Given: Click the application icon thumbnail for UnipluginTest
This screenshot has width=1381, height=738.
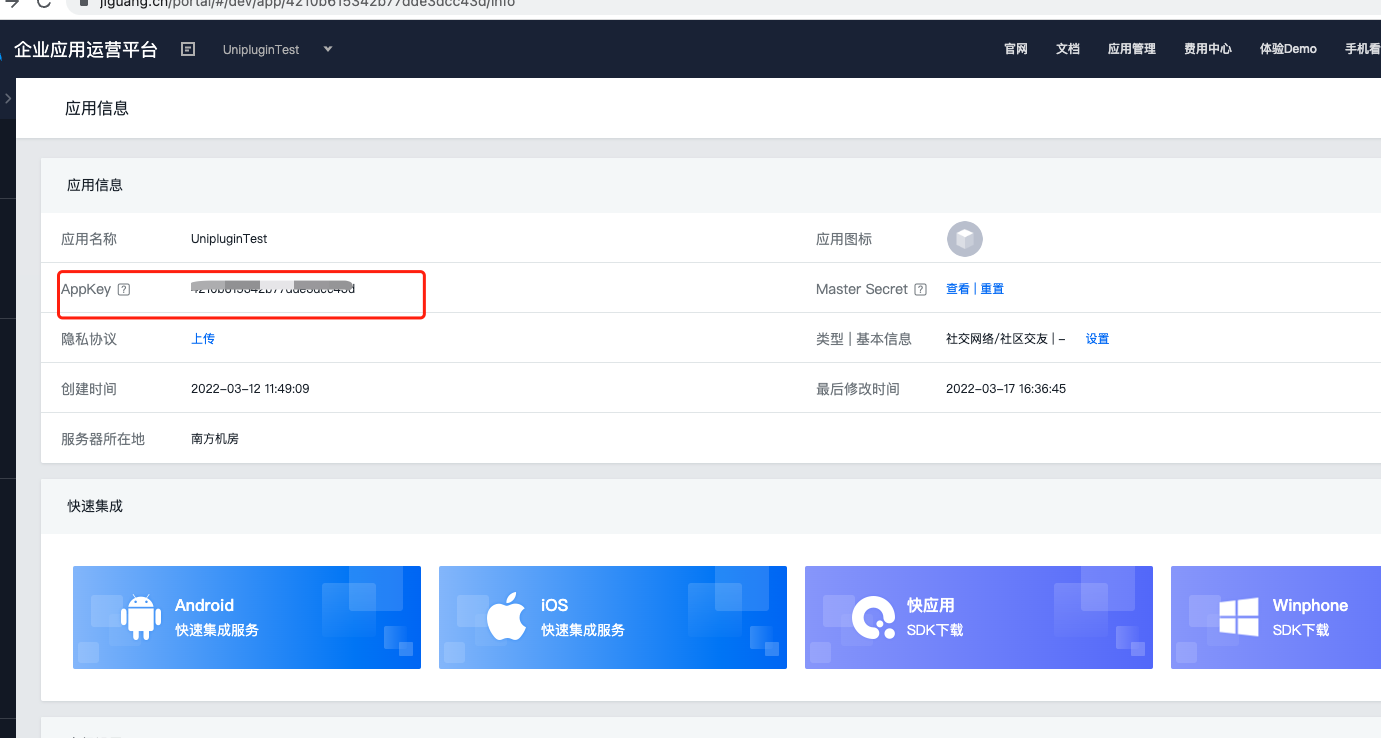Looking at the screenshot, I should 964,239.
